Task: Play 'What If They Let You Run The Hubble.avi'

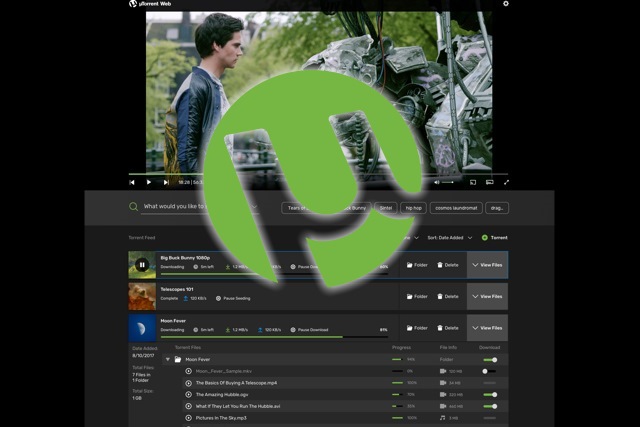Action: pos(189,406)
